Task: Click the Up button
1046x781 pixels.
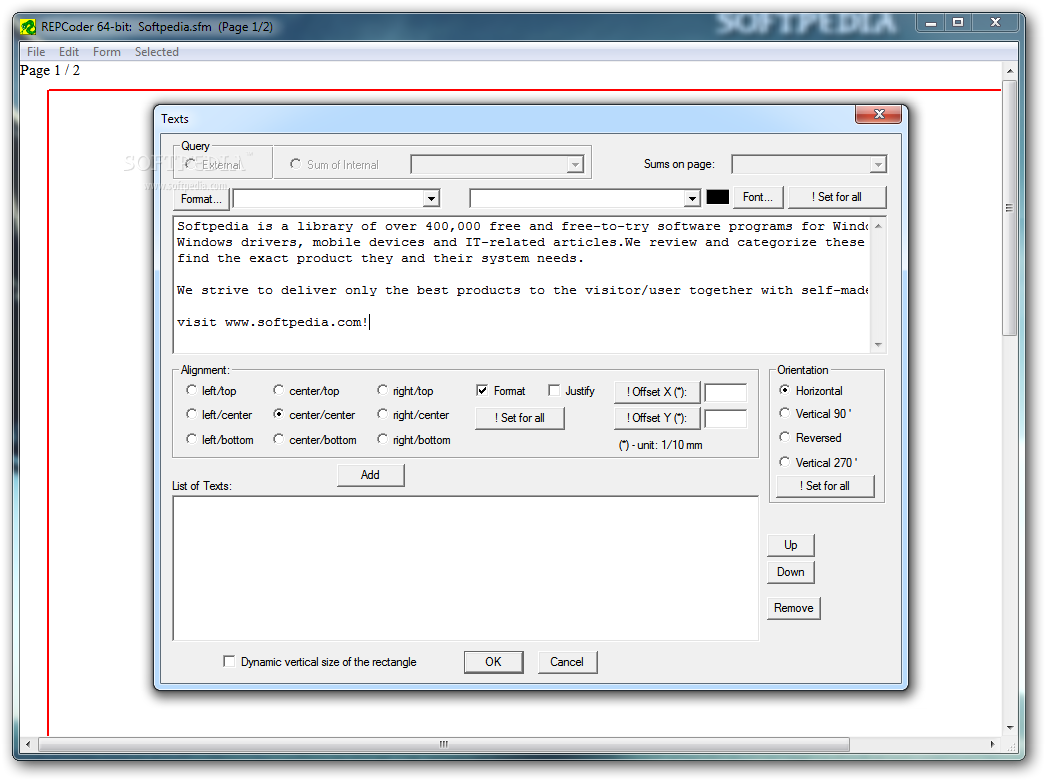Action: coord(791,545)
